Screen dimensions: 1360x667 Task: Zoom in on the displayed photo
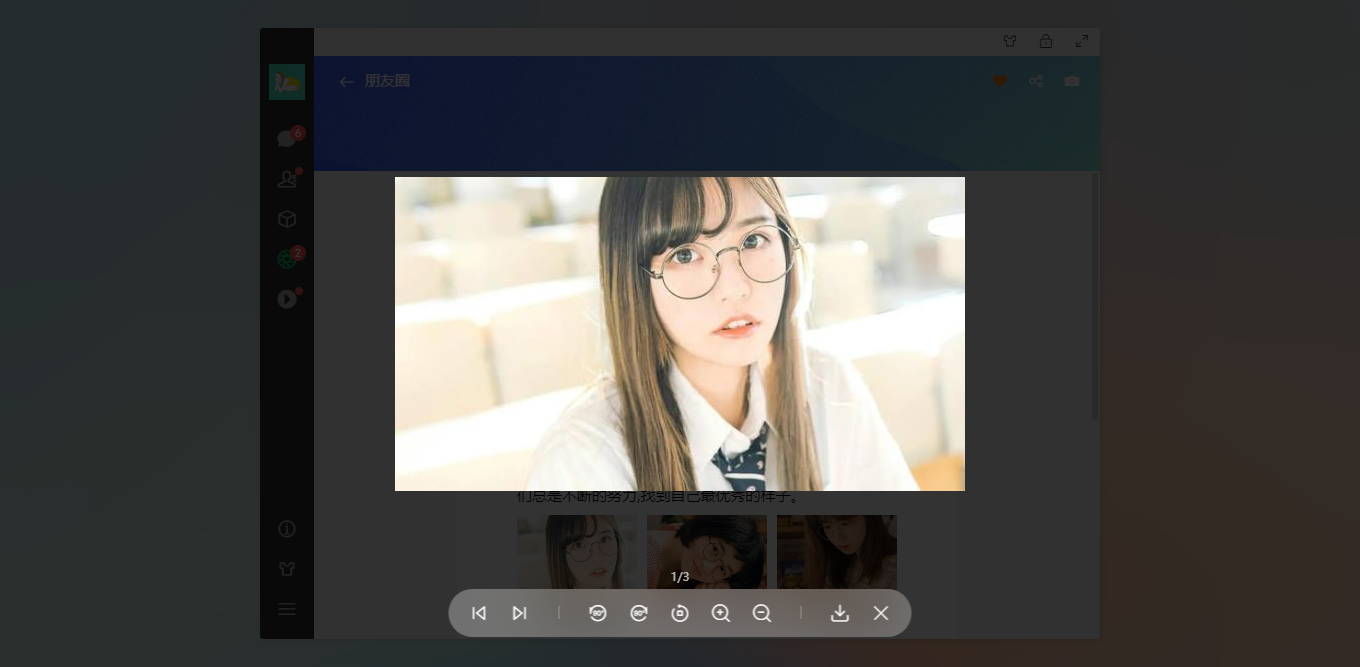pyautogui.click(x=721, y=613)
